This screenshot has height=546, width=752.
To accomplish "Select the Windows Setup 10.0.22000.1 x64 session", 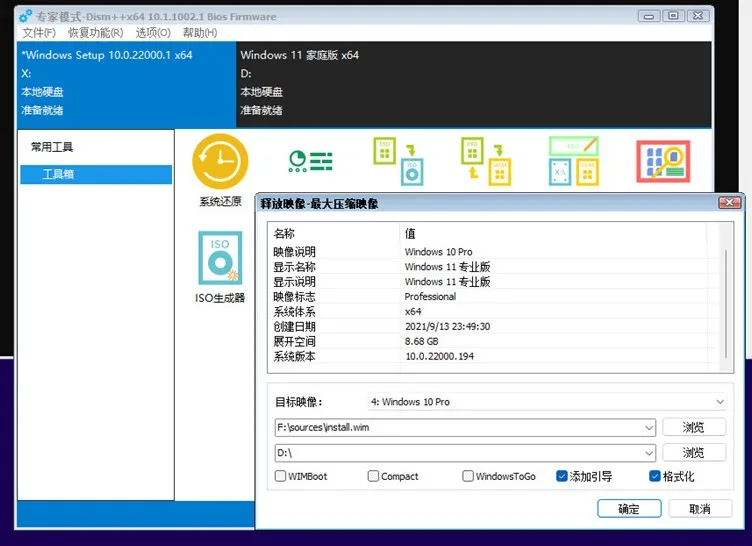I will tap(127, 84).
